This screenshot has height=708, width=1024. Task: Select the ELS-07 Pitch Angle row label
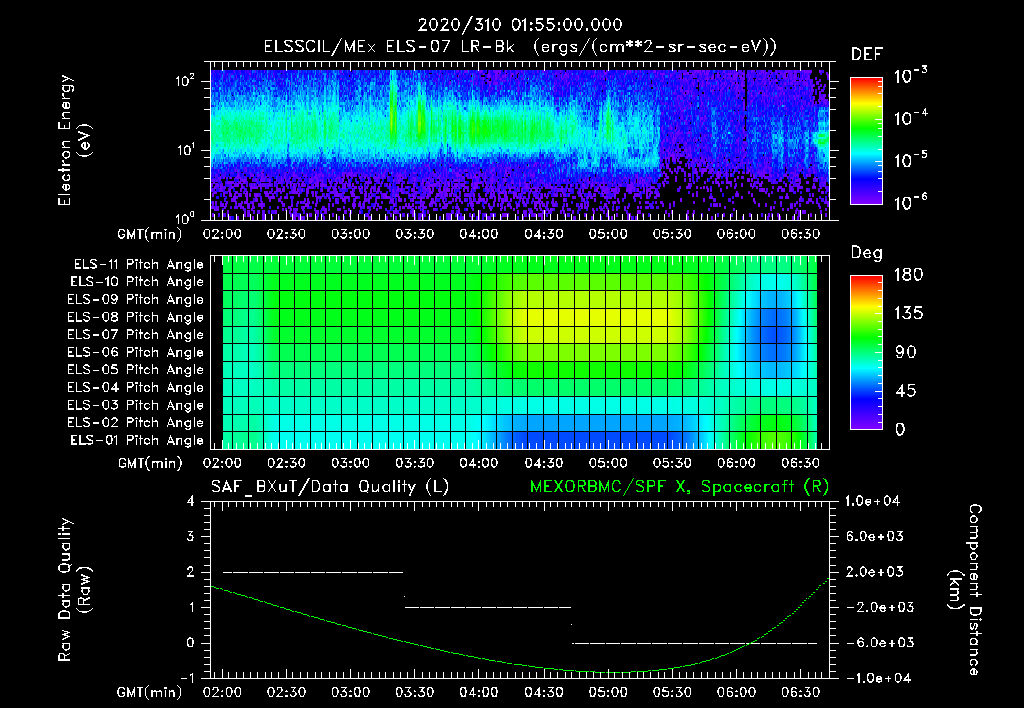click(136, 334)
